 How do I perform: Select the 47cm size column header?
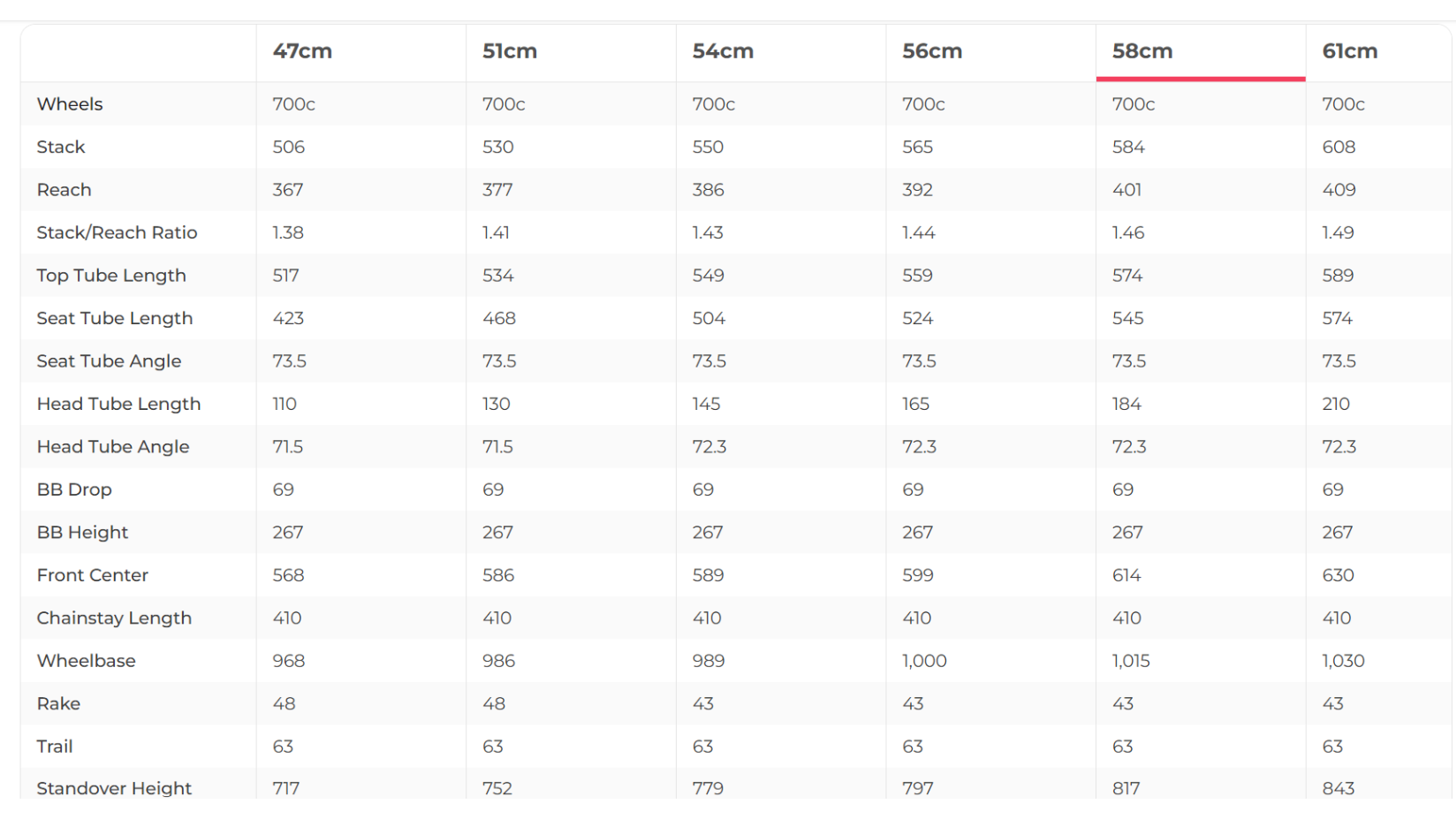coord(302,51)
